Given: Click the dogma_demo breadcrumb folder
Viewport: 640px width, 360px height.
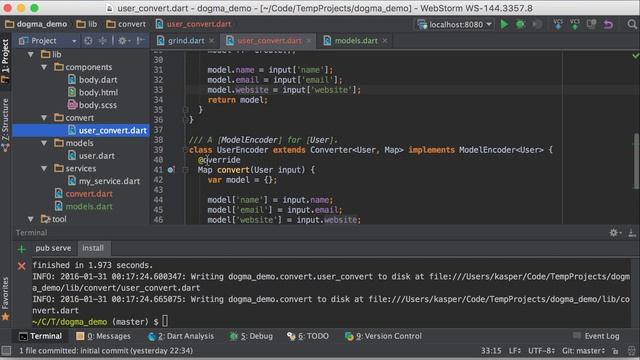Looking at the screenshot, I should click(36, 24).
